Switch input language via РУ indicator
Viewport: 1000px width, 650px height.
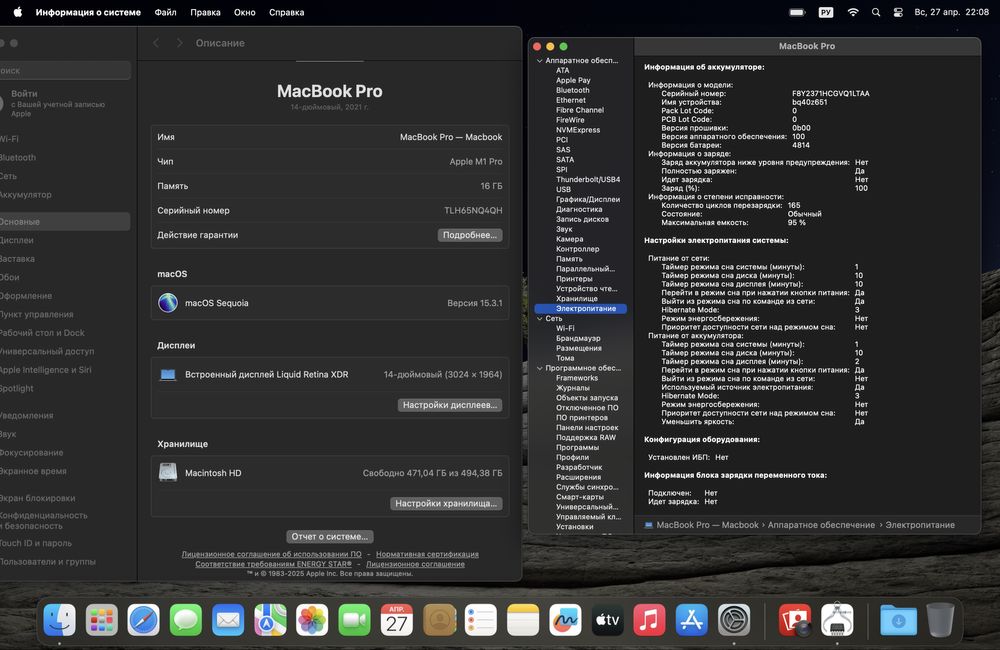coord(826,12)
